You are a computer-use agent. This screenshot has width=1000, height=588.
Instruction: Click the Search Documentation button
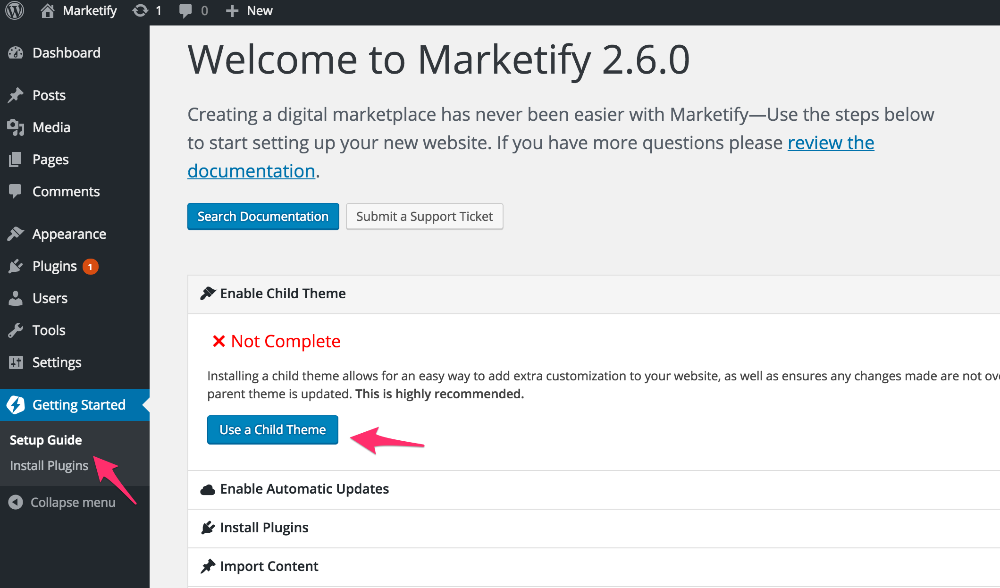pos(263,217)
